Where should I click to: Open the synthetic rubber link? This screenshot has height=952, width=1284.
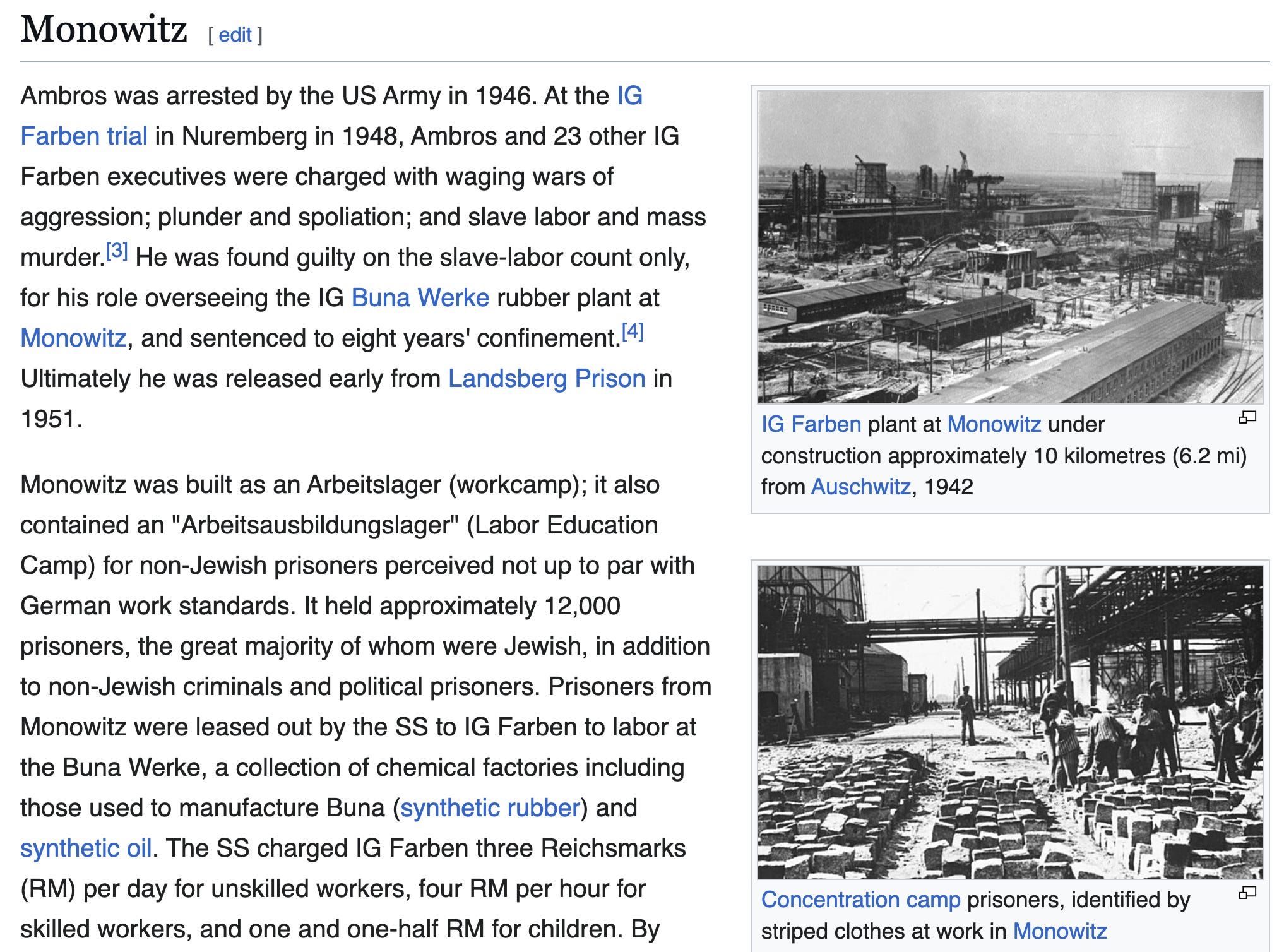[x=490, y=808]
